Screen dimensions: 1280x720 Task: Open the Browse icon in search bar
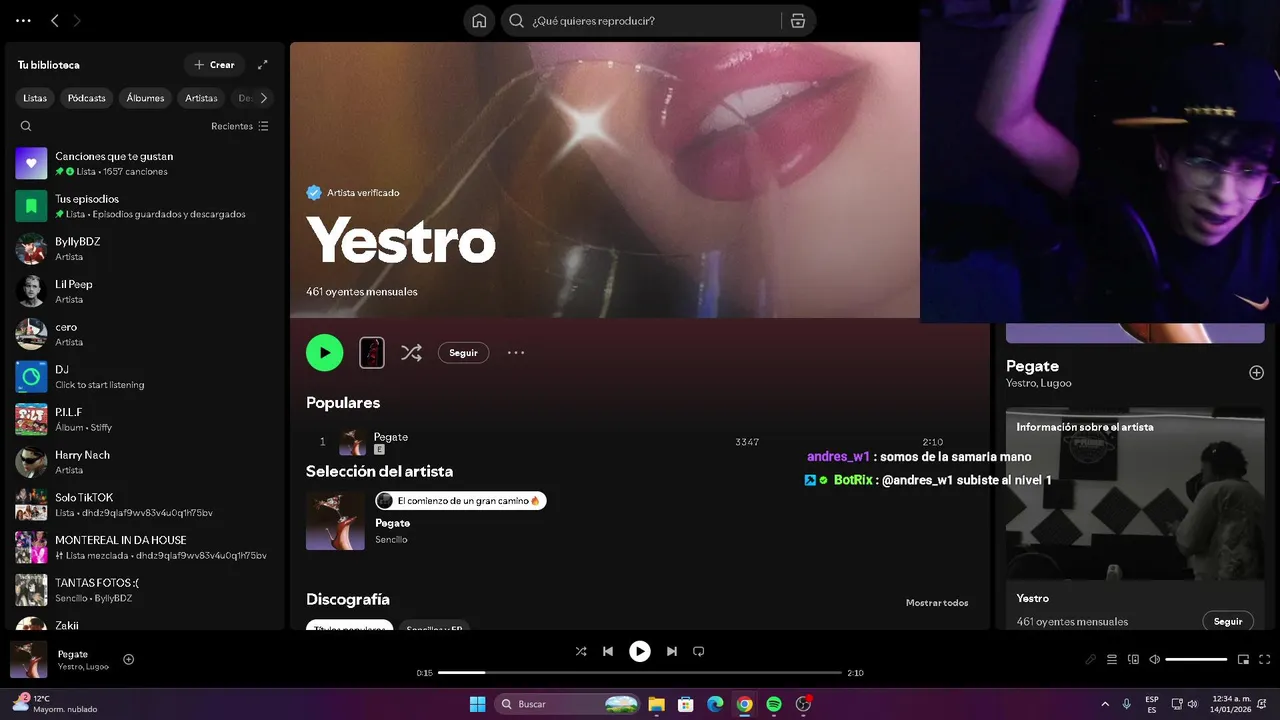[x=797, y=21]
